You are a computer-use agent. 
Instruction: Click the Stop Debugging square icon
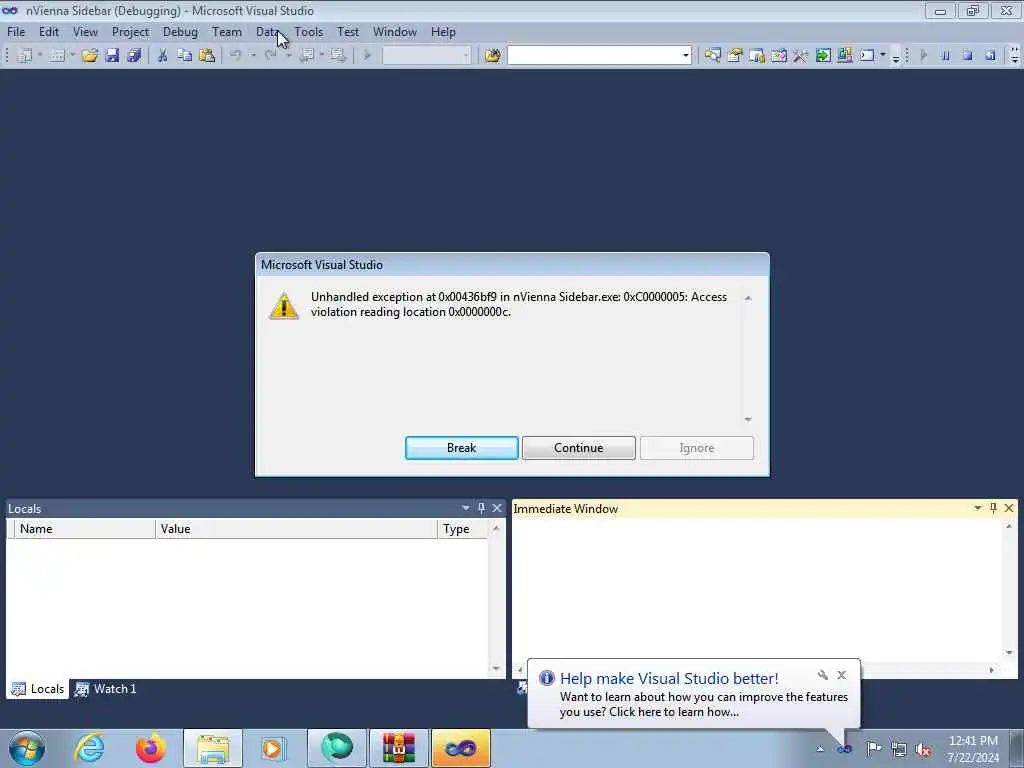[968, 56]
